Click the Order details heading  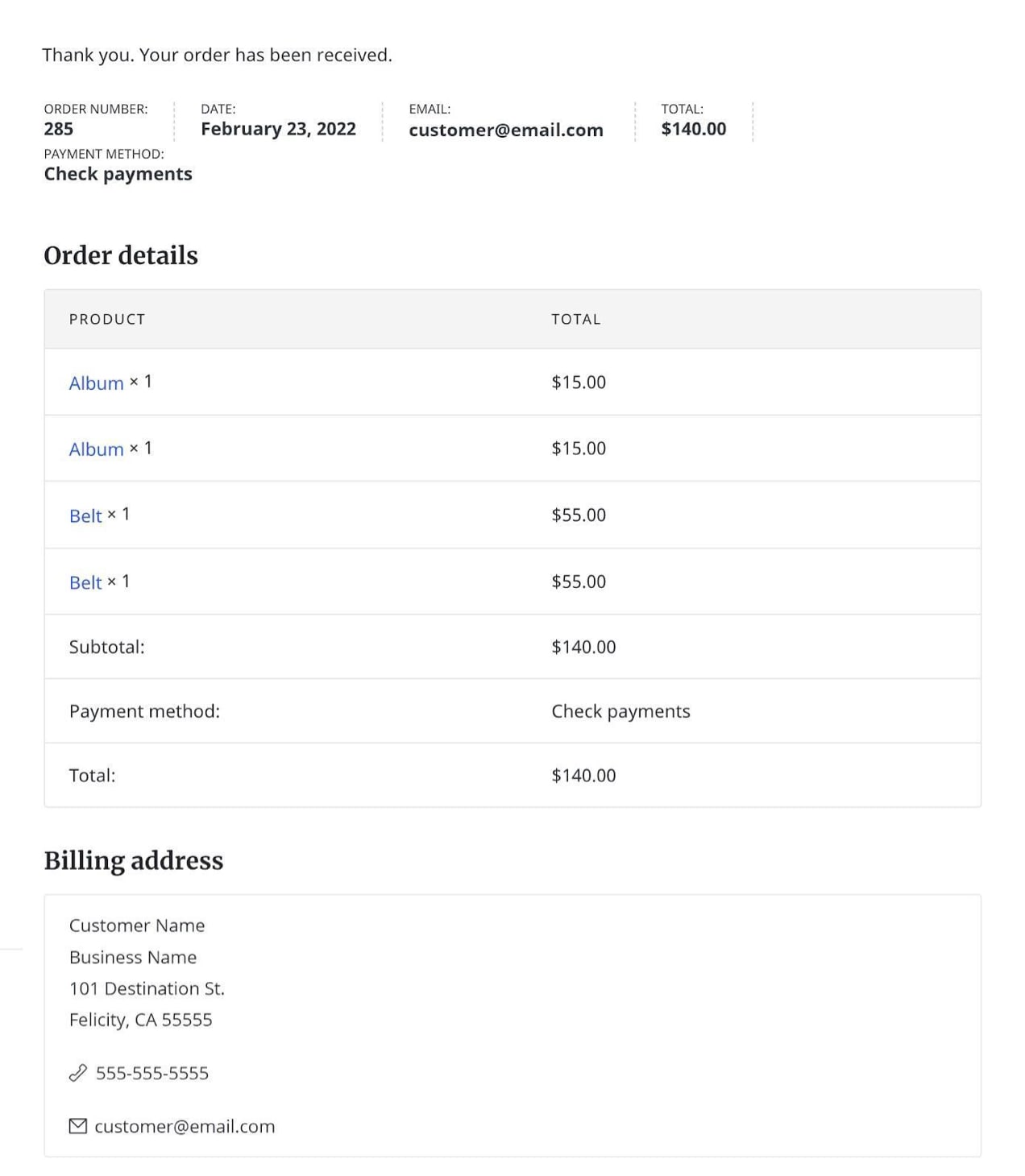[121, 255]
